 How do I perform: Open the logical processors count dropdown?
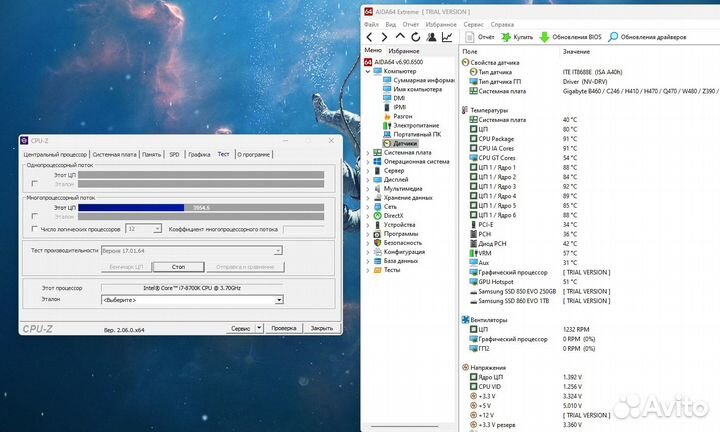(157, 229)
